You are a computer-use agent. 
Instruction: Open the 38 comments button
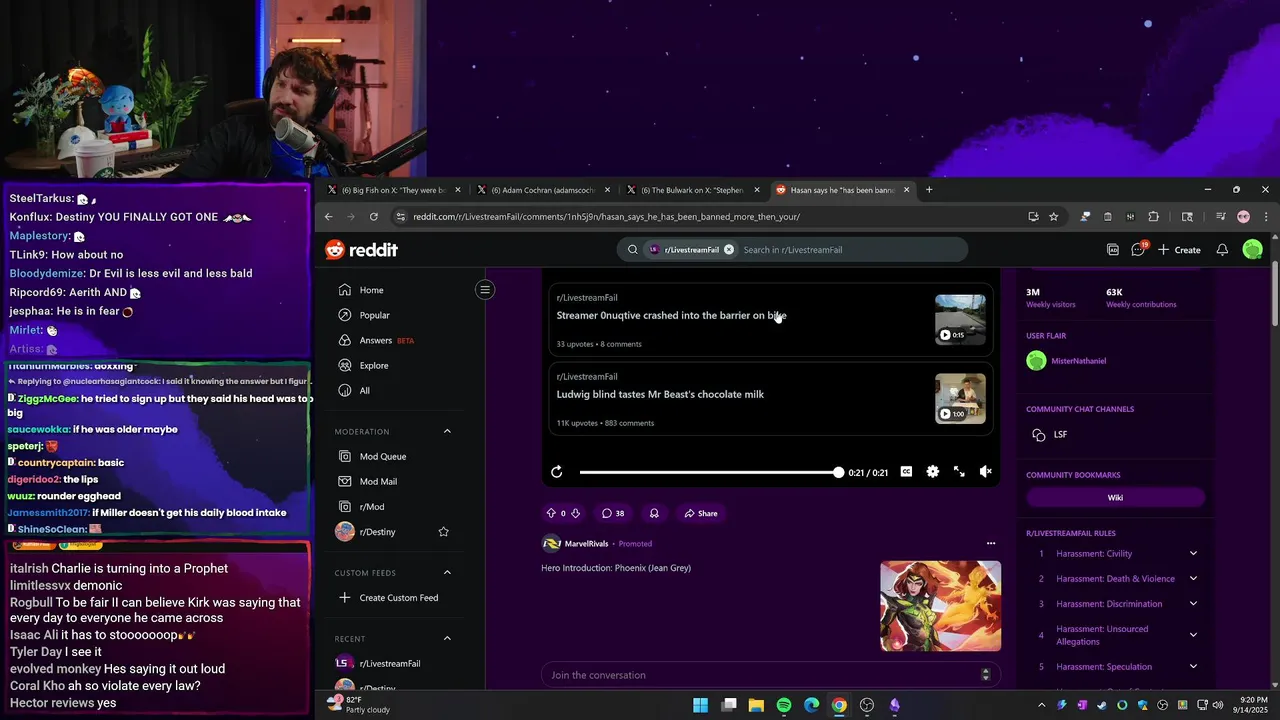click(612, 513)
